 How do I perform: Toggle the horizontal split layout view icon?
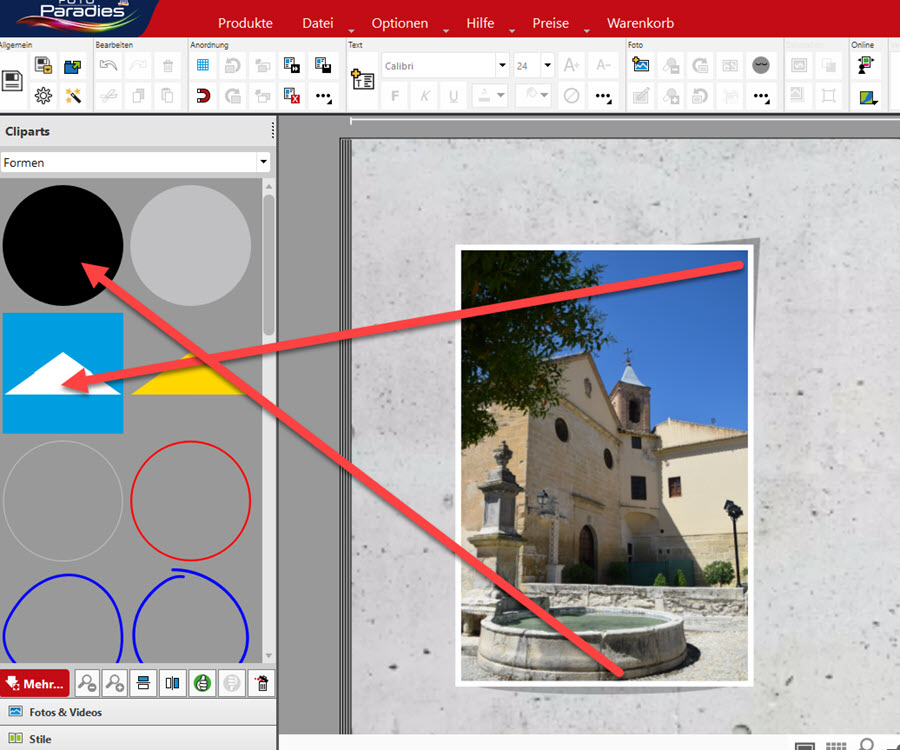[x=145, y=684]
